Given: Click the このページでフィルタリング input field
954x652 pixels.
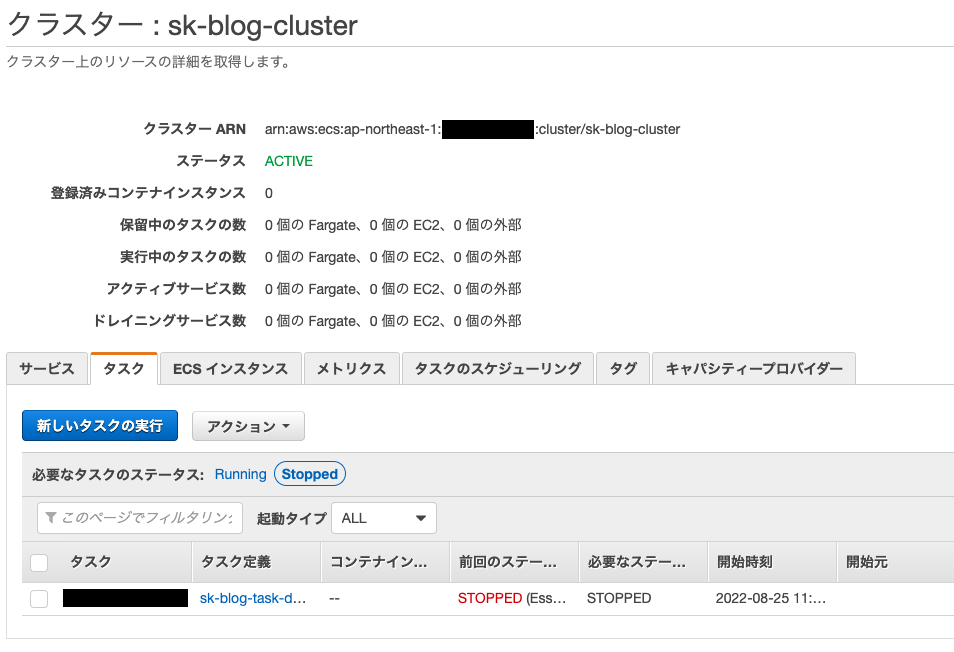Looking at the screenshot, I should click(140, 517).
